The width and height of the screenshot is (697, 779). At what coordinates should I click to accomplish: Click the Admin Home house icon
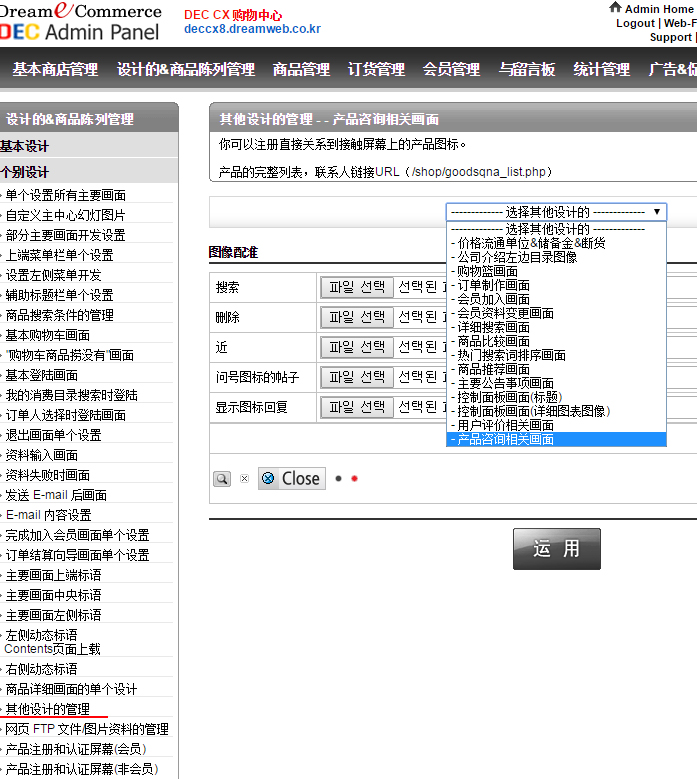coord(615,8)
